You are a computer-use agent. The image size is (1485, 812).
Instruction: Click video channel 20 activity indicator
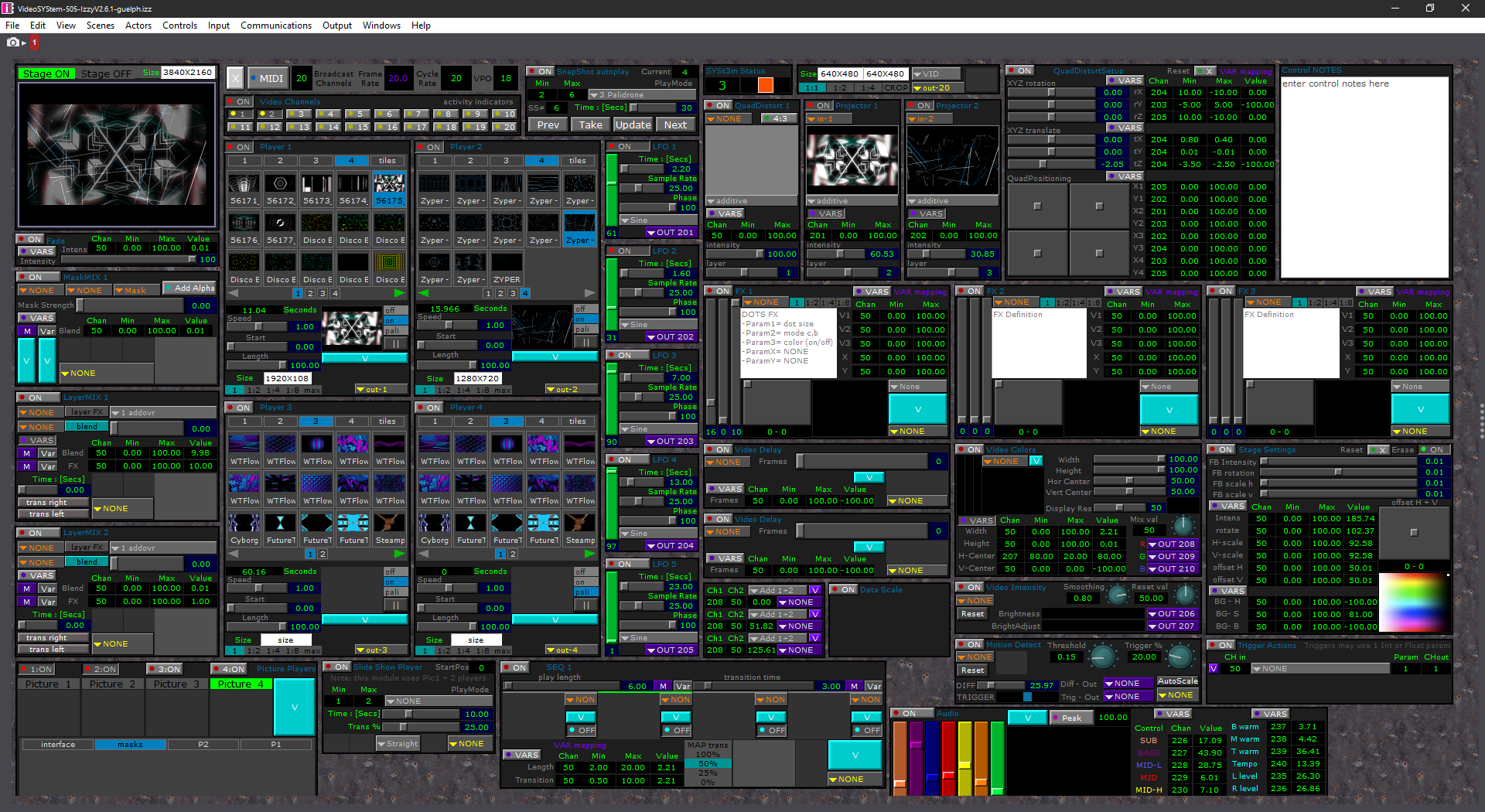tap(505, 127)
